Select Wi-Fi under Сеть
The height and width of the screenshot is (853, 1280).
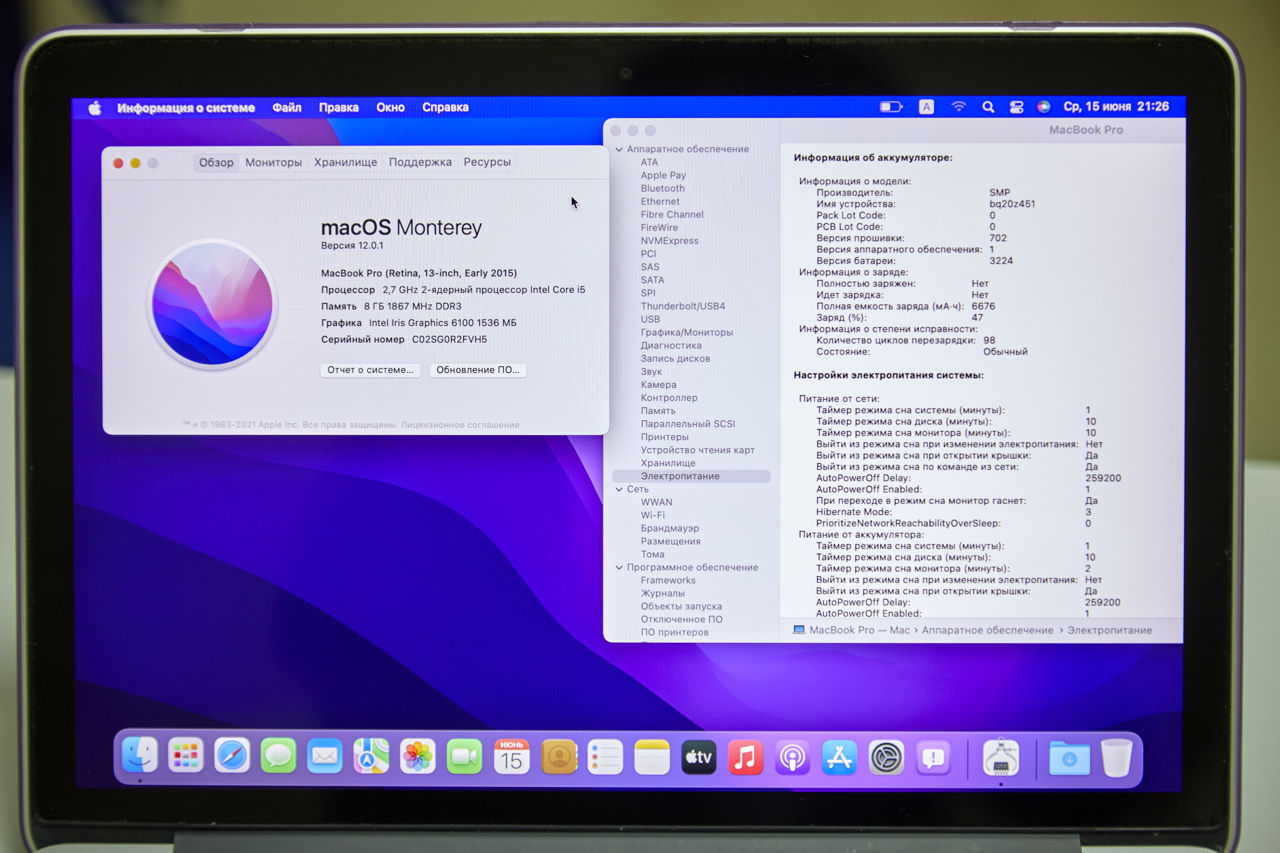(653, 515)
